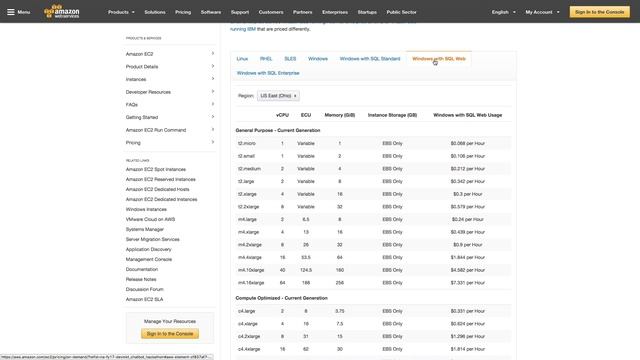Open the Solutions menu item
This screenshot has height=360, width=640.
tap(155, 12)
